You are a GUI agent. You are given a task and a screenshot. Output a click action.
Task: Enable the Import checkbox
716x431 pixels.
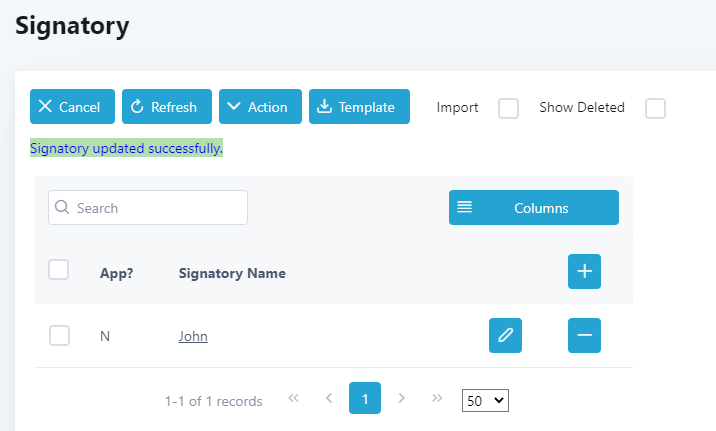pyautogui.click(x=508, y=108)
